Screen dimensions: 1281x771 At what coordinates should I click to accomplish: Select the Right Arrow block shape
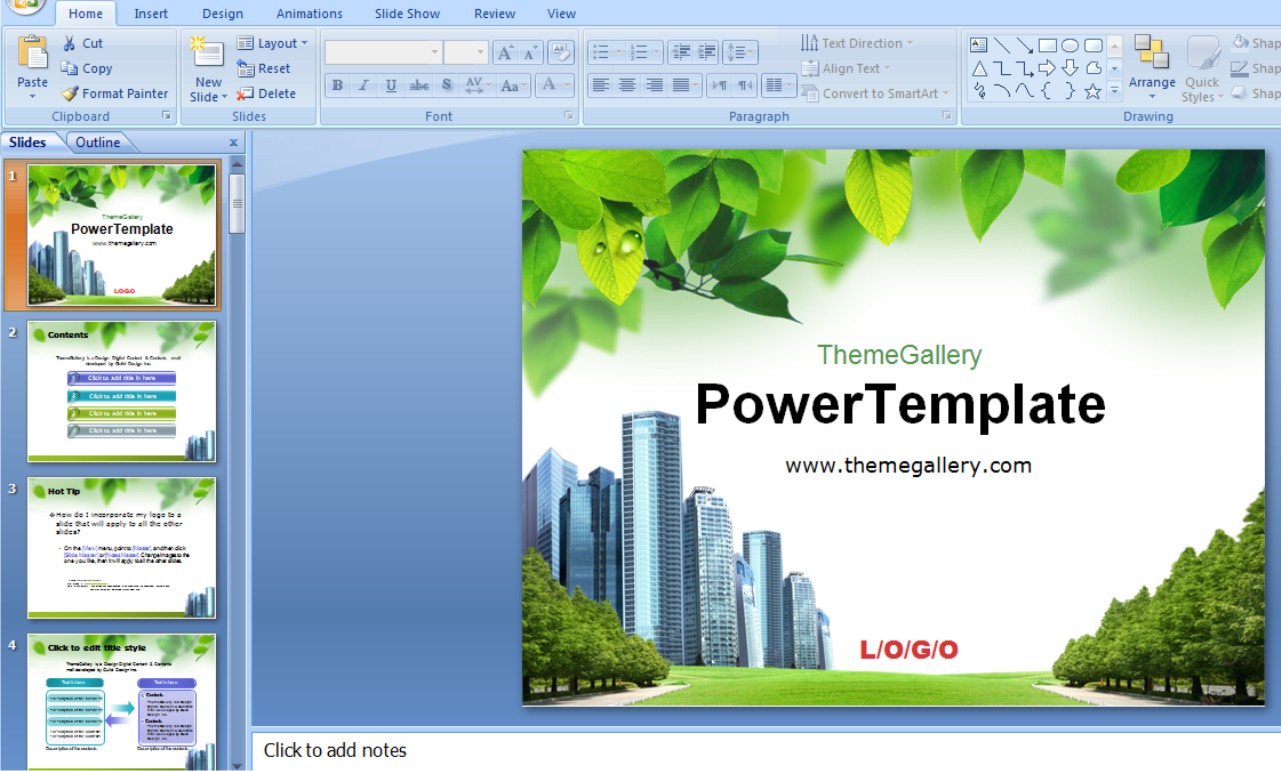(x=1048, y=68)
